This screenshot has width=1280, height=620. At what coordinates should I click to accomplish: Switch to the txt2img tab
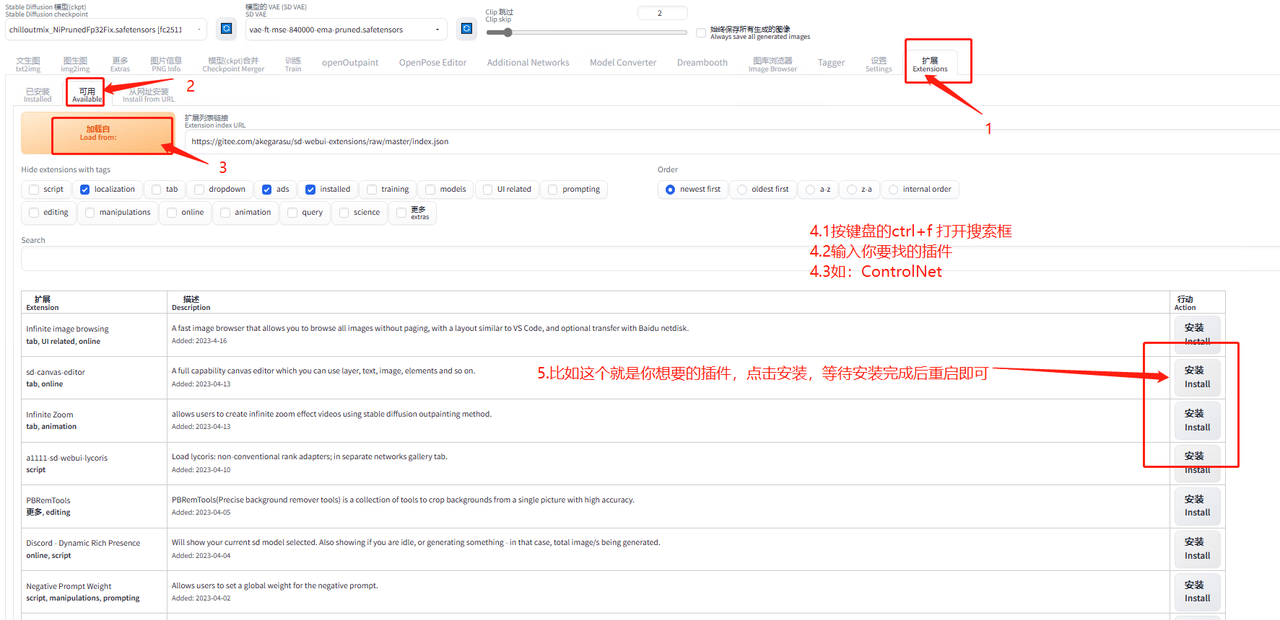[28, 64]
